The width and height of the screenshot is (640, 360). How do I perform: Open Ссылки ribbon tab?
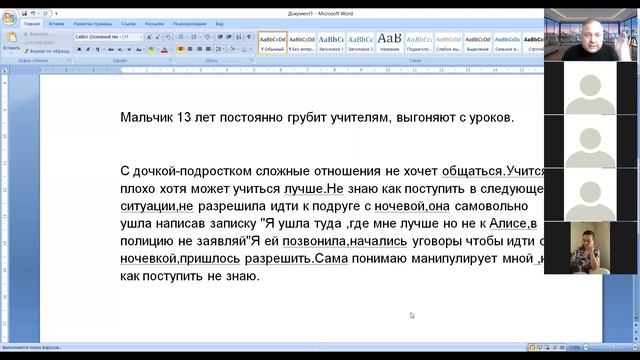click(x=129, y=24)
